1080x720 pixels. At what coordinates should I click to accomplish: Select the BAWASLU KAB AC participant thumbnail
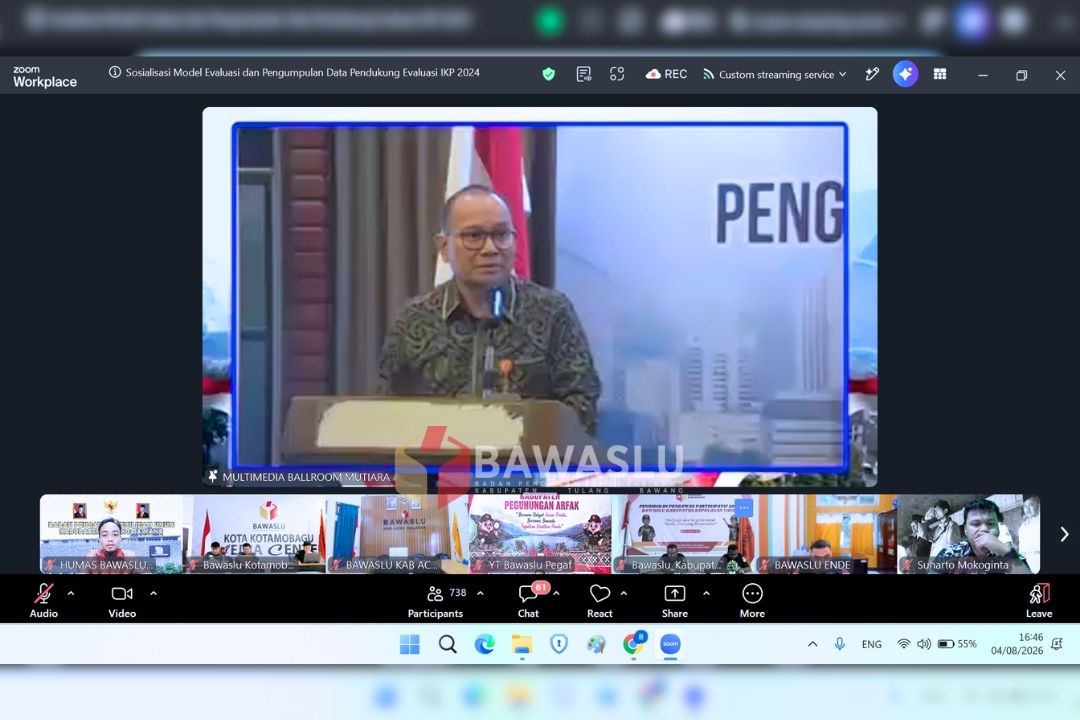pos(397,534)
